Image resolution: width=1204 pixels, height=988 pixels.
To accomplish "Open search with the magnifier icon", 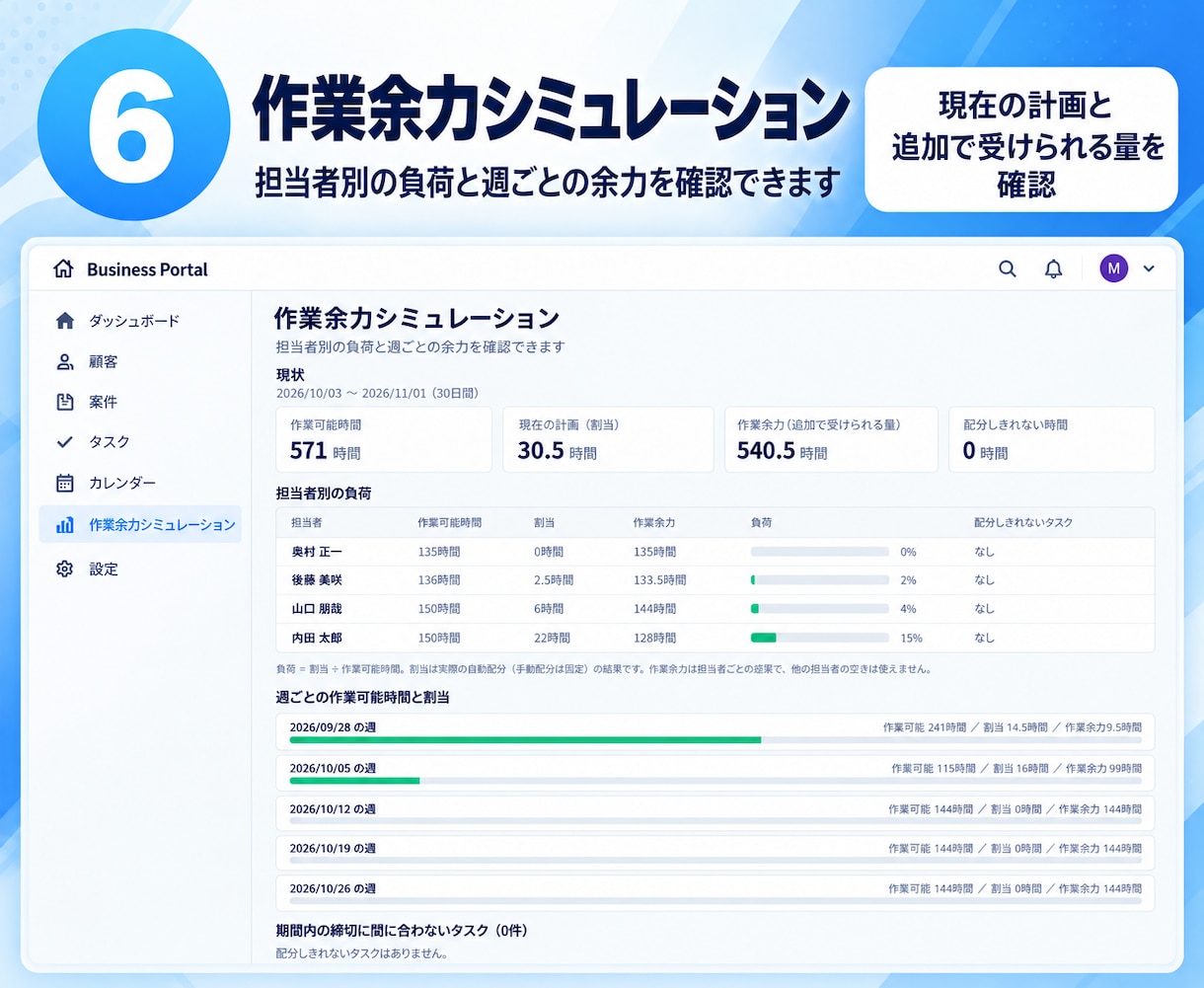I will 1007,268.
